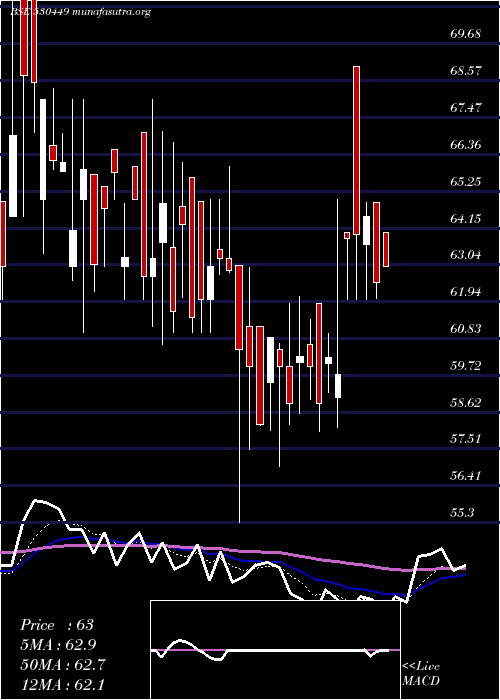Click the Price : 63 readout
This screenshot has width=500, height=700.
(x=57, y=625)
